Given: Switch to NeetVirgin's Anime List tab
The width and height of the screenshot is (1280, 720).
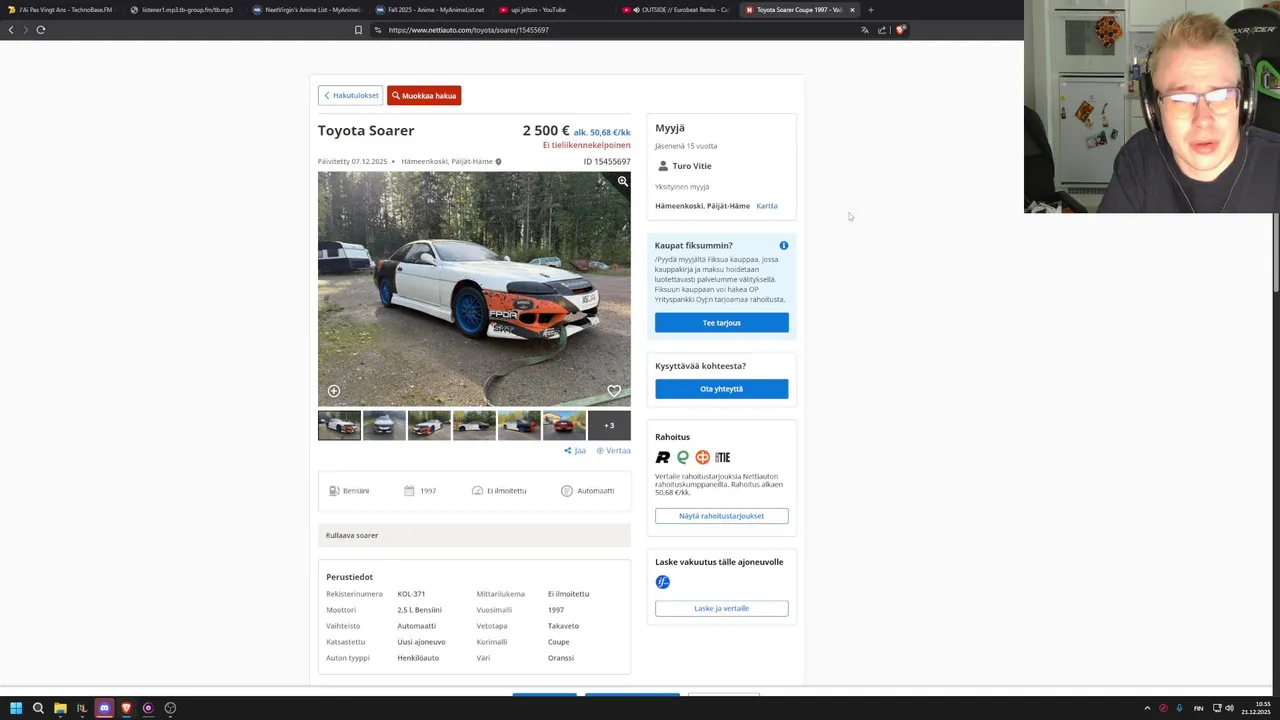Looking at the screenshot, I should click(306, 10).
